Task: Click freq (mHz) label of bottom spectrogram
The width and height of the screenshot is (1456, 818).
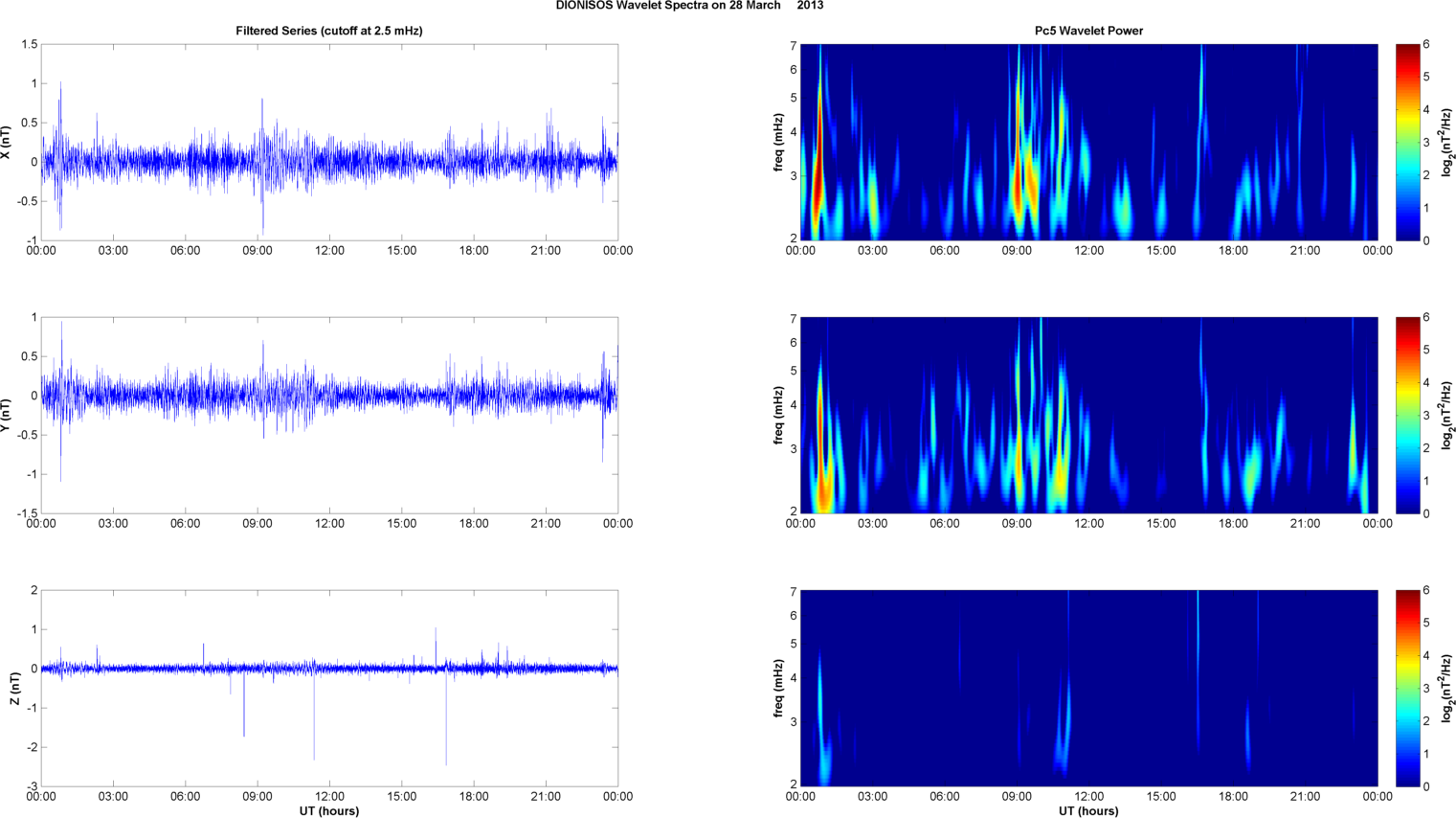Action: [x=779, y=688]
